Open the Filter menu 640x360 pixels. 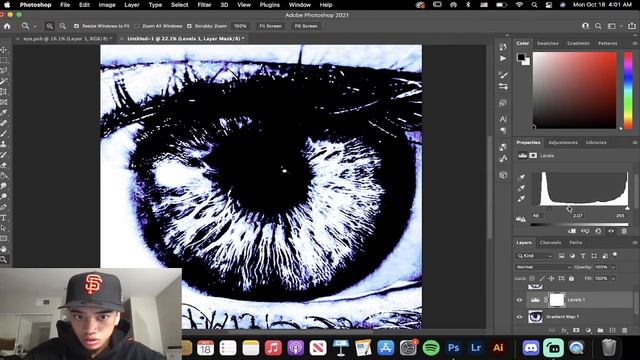pos(204,5)
